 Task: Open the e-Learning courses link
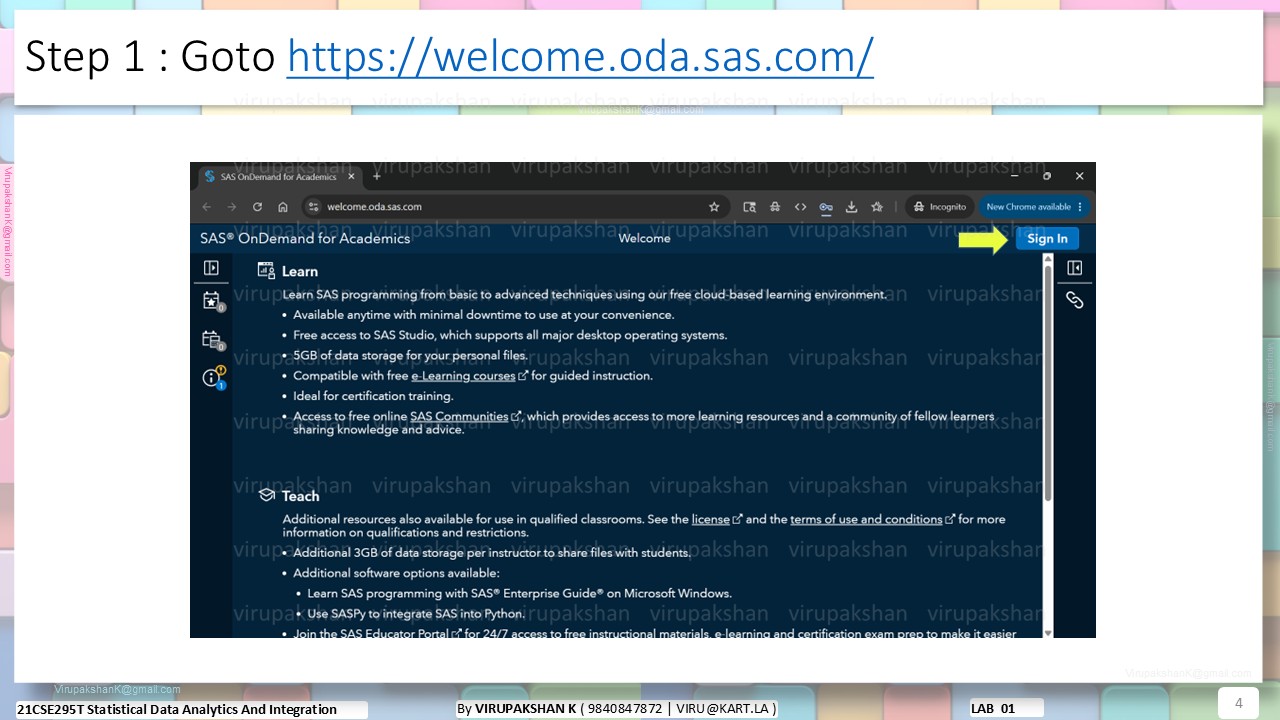463,376
